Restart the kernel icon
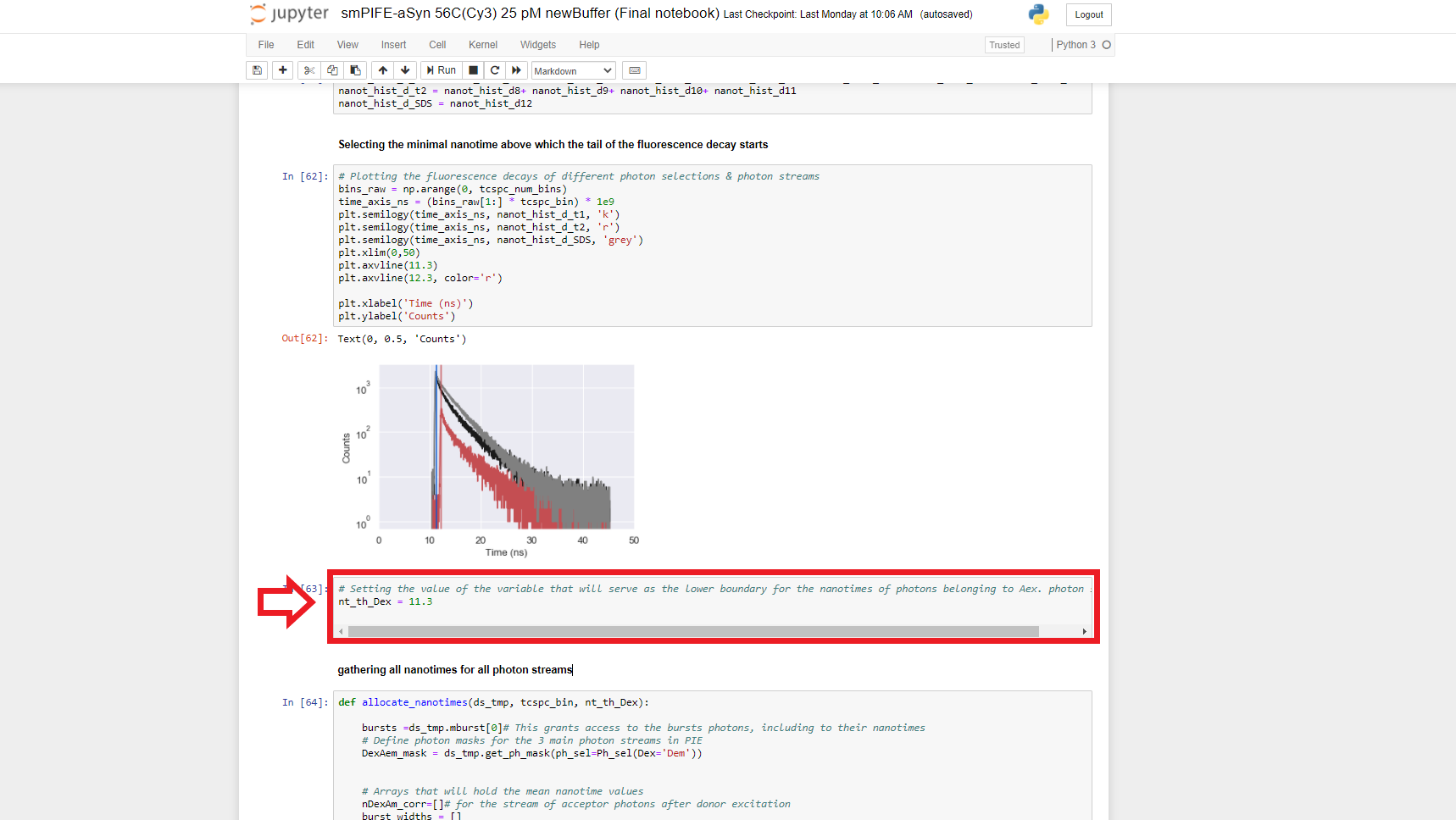 [x=495, y=70]
